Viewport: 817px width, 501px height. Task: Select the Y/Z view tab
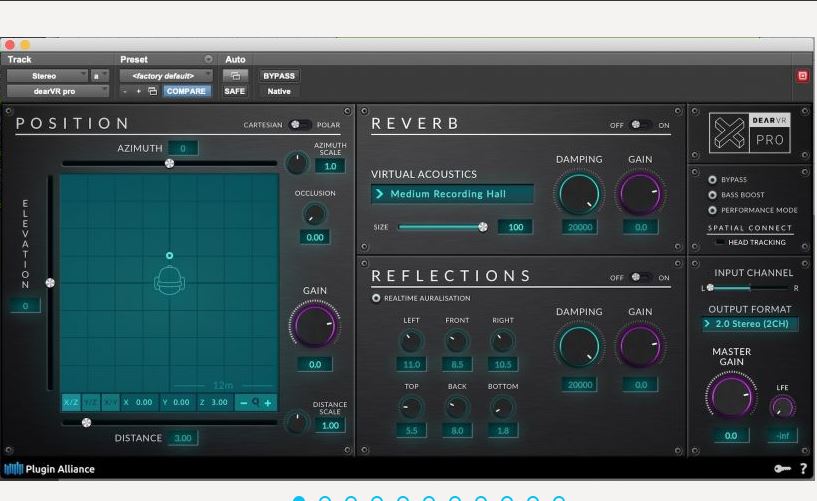coord(91,403)
